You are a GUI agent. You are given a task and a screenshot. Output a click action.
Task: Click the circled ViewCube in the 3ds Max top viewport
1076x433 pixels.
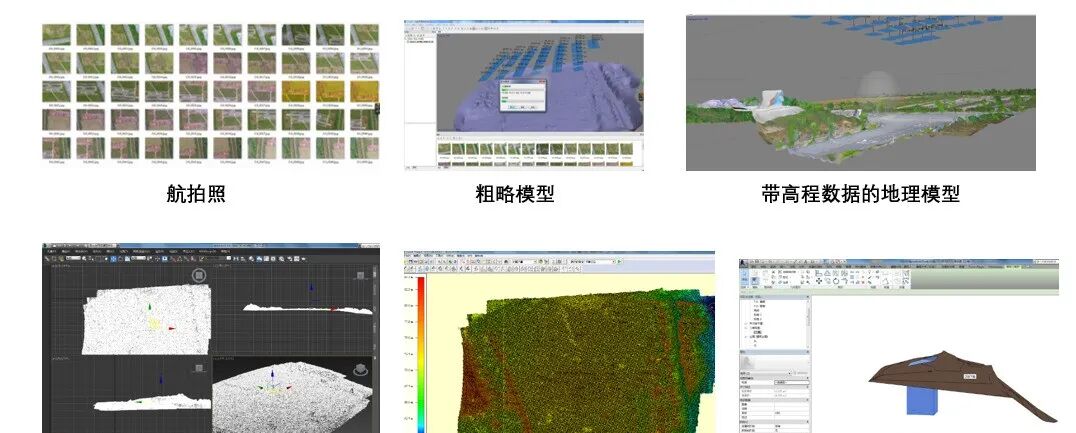coord(199,275)
